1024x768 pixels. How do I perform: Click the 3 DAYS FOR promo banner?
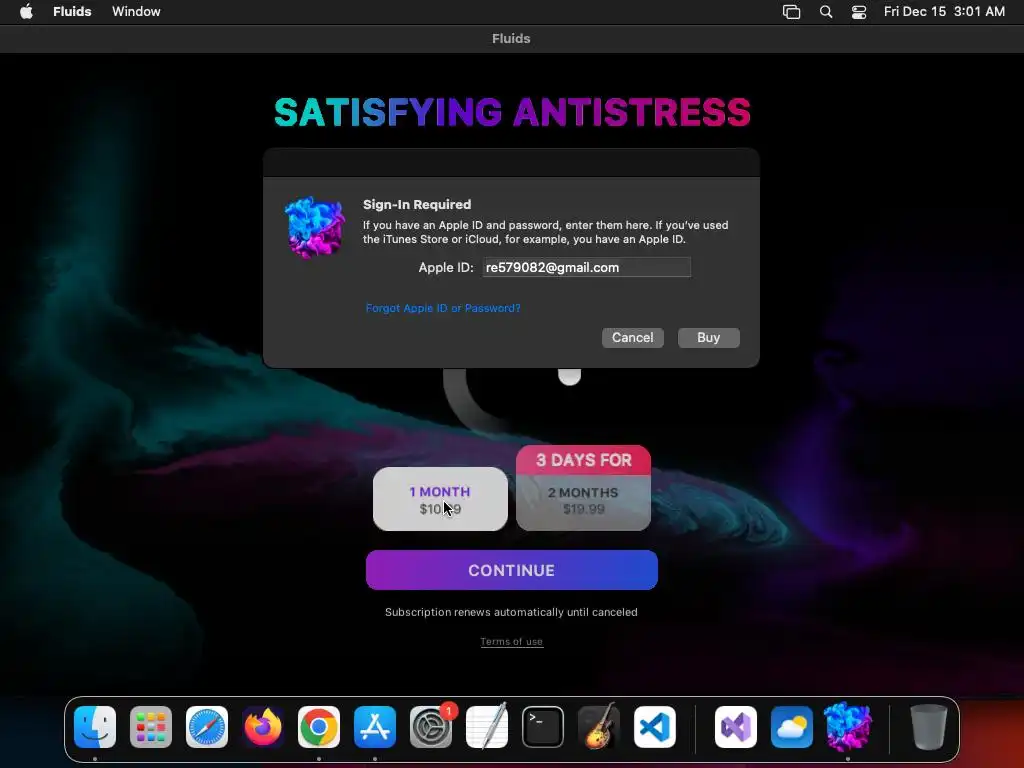584,460
